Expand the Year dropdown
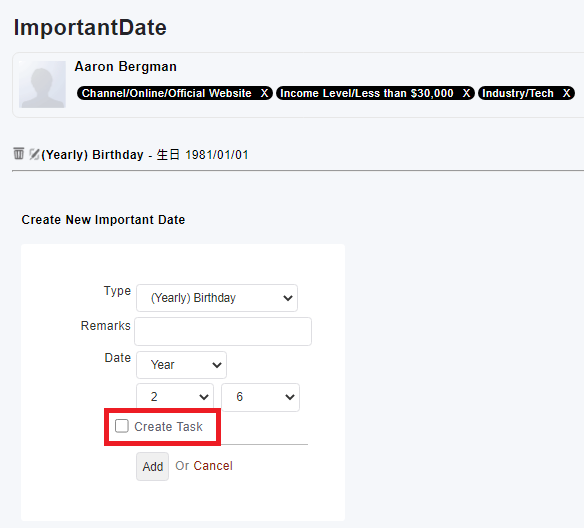Screen dimensions: 584x528 tap(181, 365)
